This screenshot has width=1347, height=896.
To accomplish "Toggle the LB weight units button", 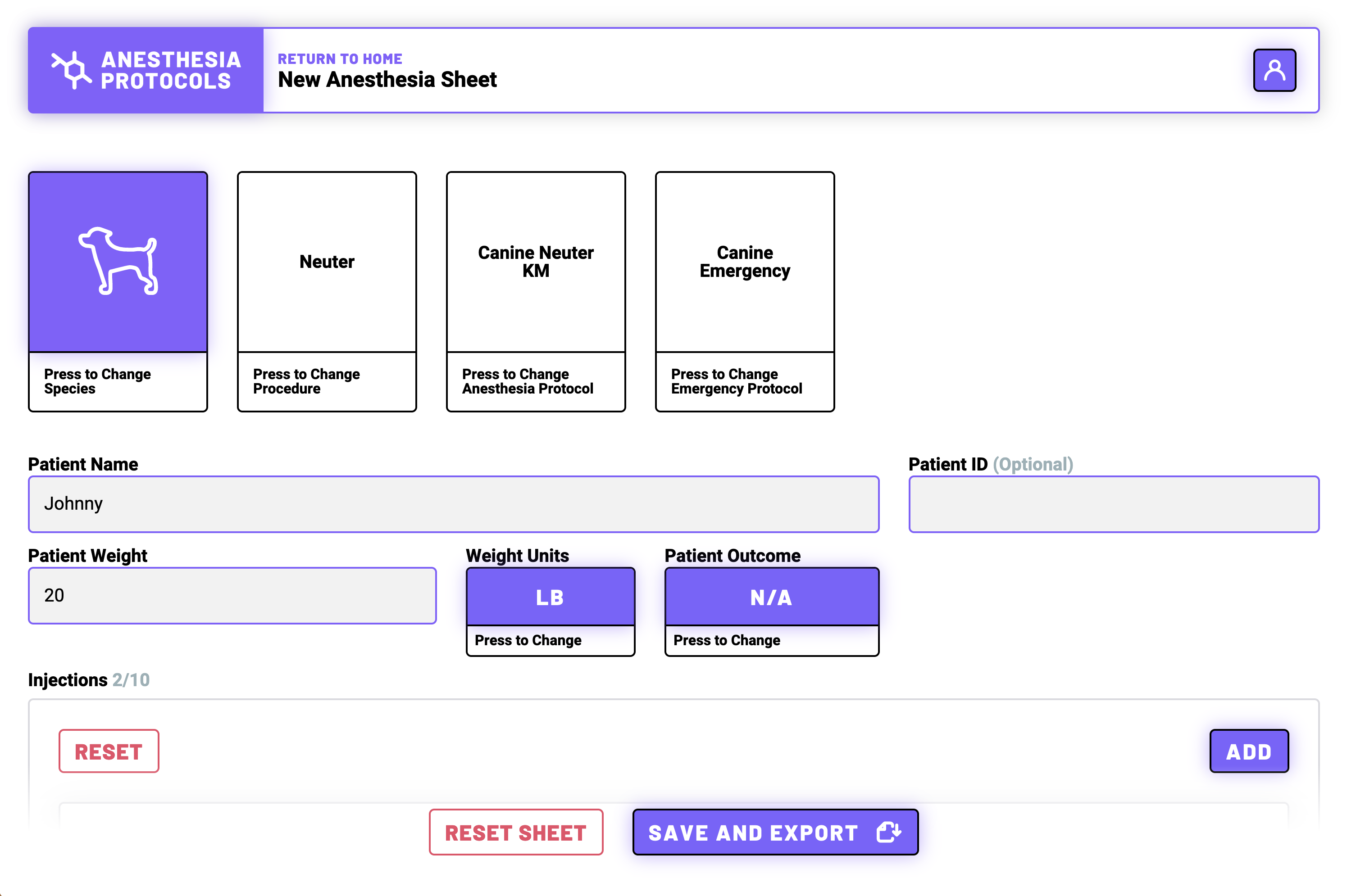I will pos(550,597).
